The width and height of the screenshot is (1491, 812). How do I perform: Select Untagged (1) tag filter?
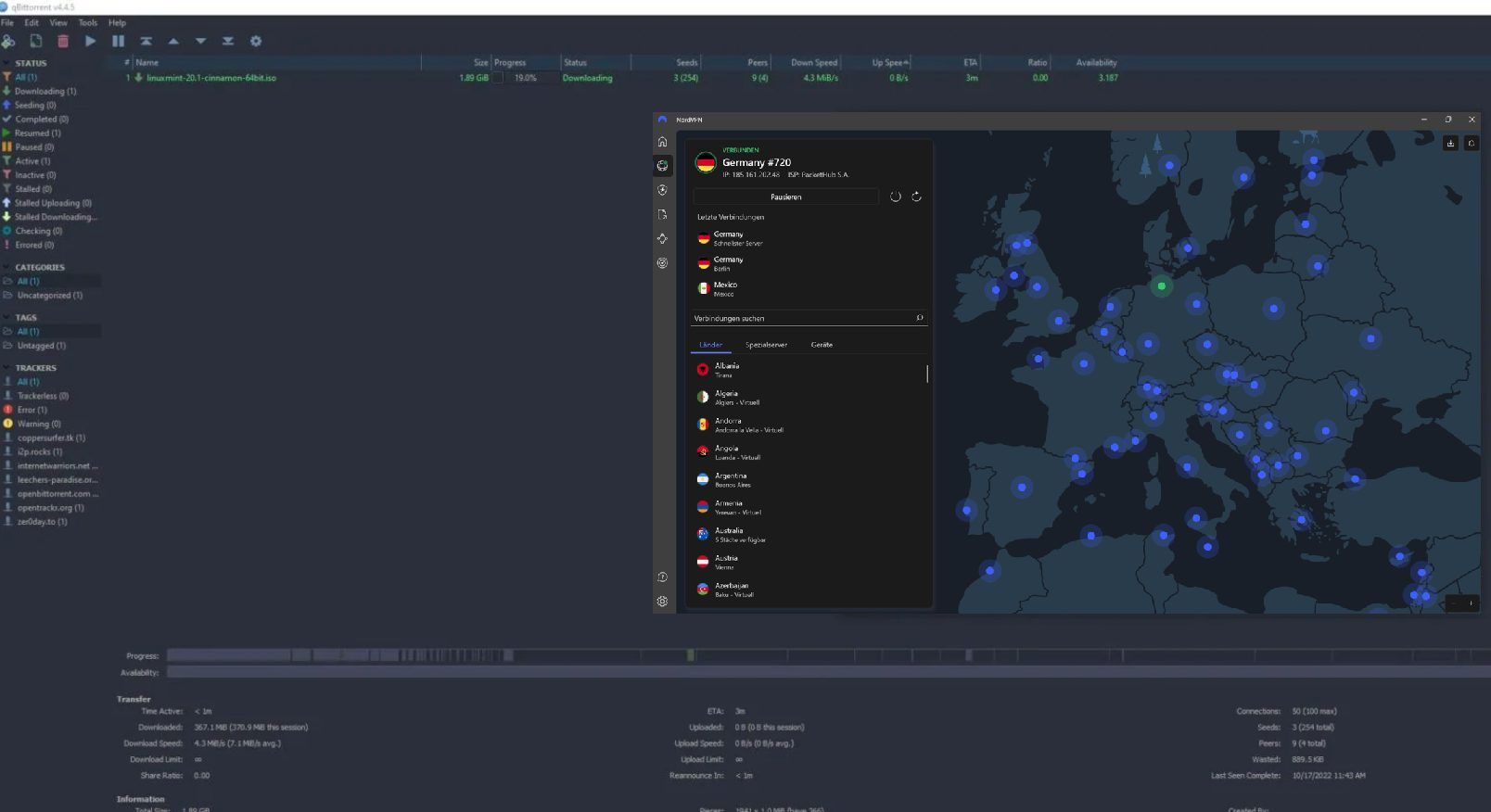click(x=41, y=346)
